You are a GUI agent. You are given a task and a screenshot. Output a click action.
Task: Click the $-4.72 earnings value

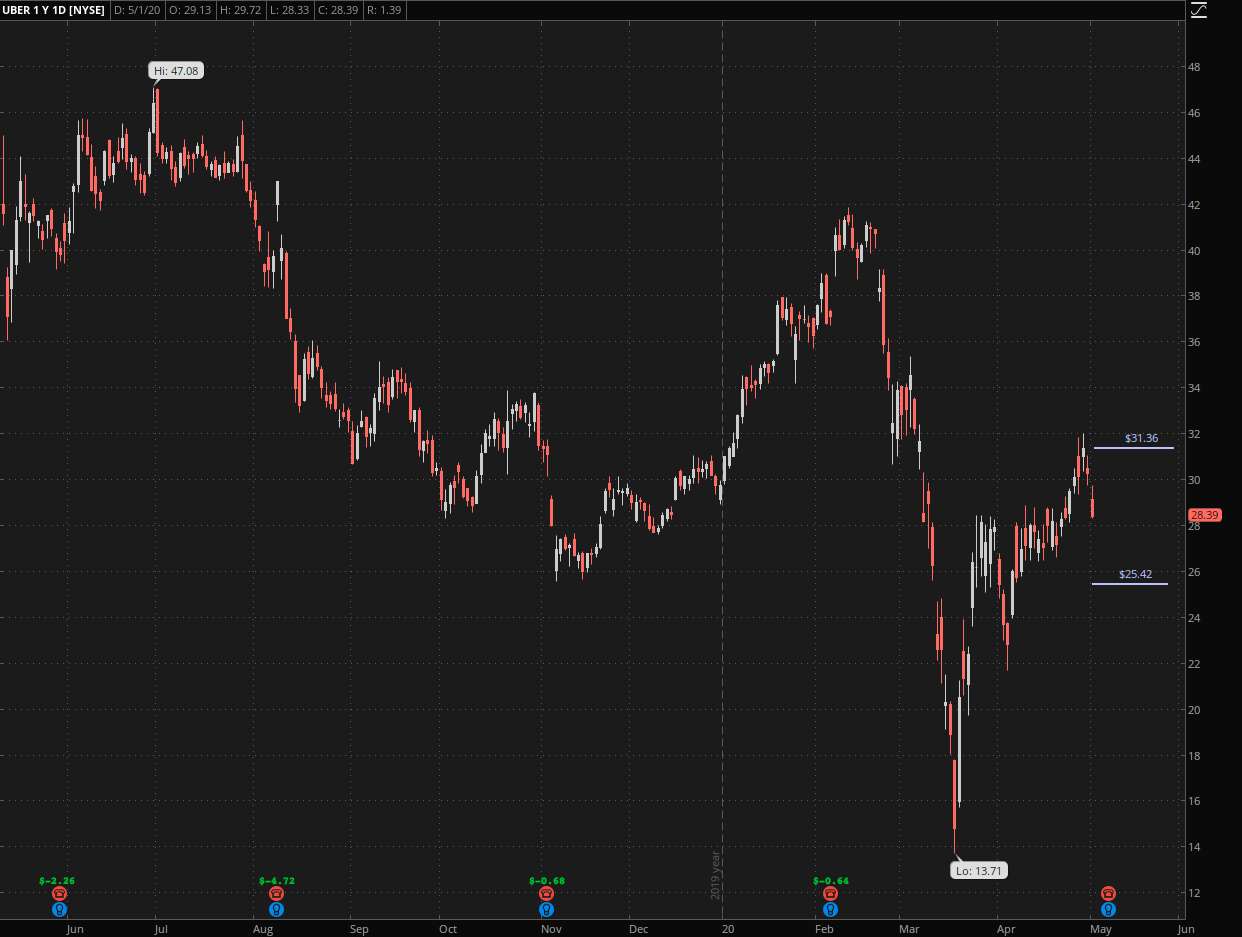277,881
